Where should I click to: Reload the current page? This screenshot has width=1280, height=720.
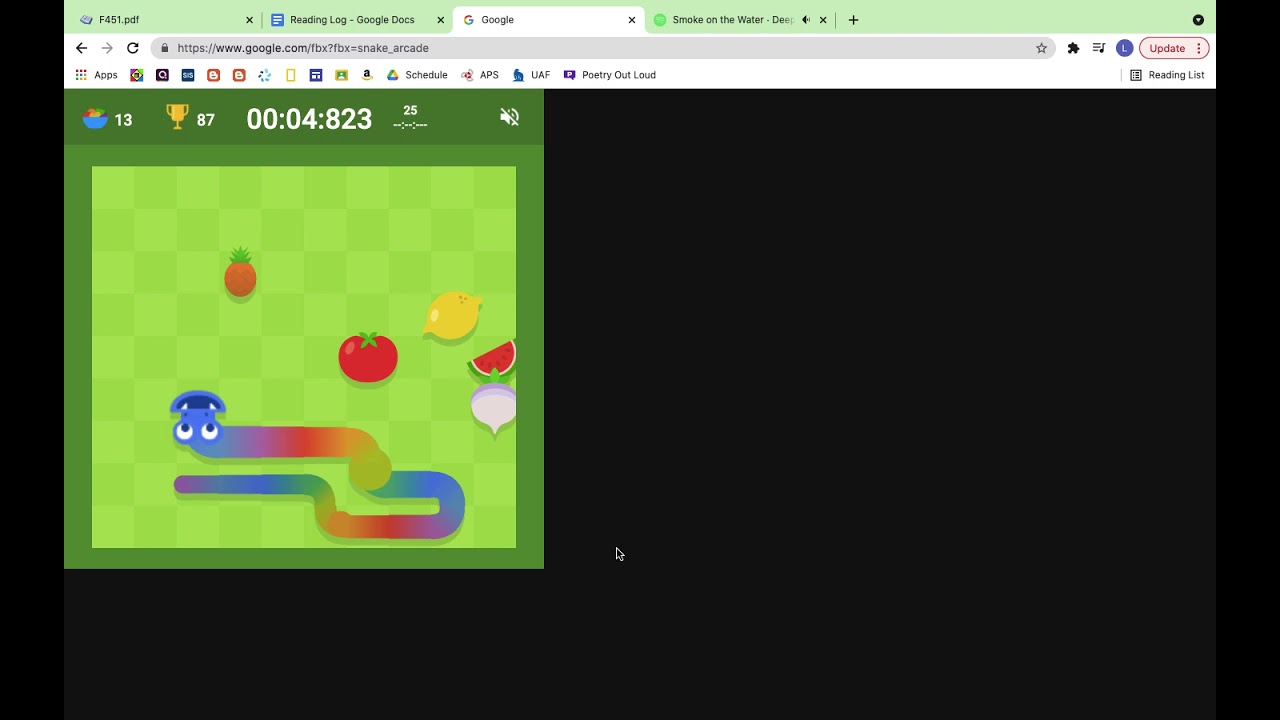tap(132, 48)
